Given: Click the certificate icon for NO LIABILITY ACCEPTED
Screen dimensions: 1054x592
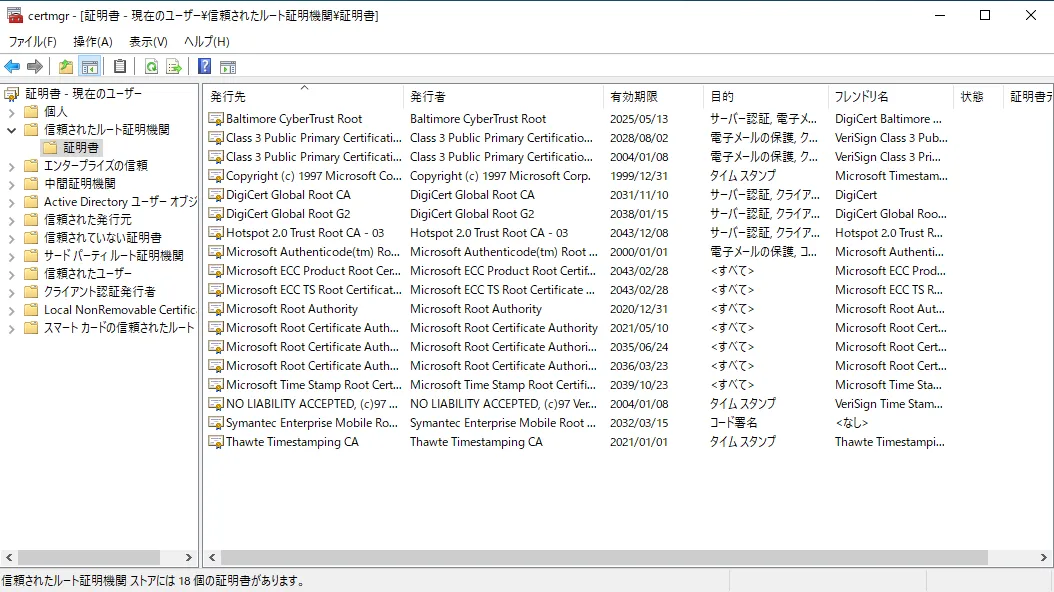Looking at the screenshot, I should [x=216, y=404].
